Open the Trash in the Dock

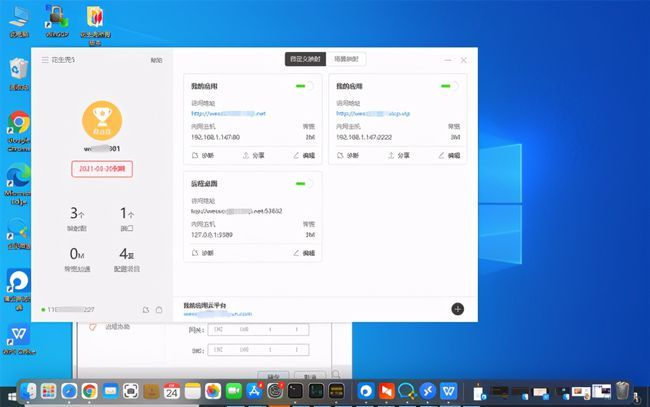tap(622, 390)
